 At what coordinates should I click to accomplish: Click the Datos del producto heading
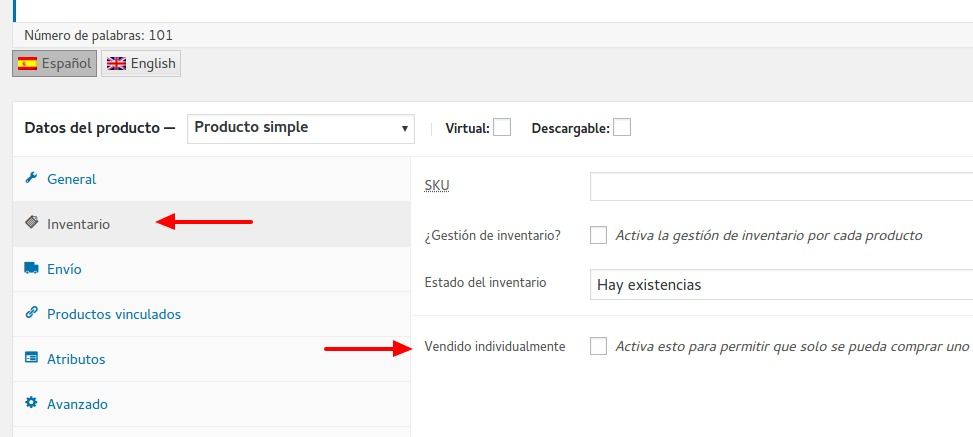[x=100, y=128]
